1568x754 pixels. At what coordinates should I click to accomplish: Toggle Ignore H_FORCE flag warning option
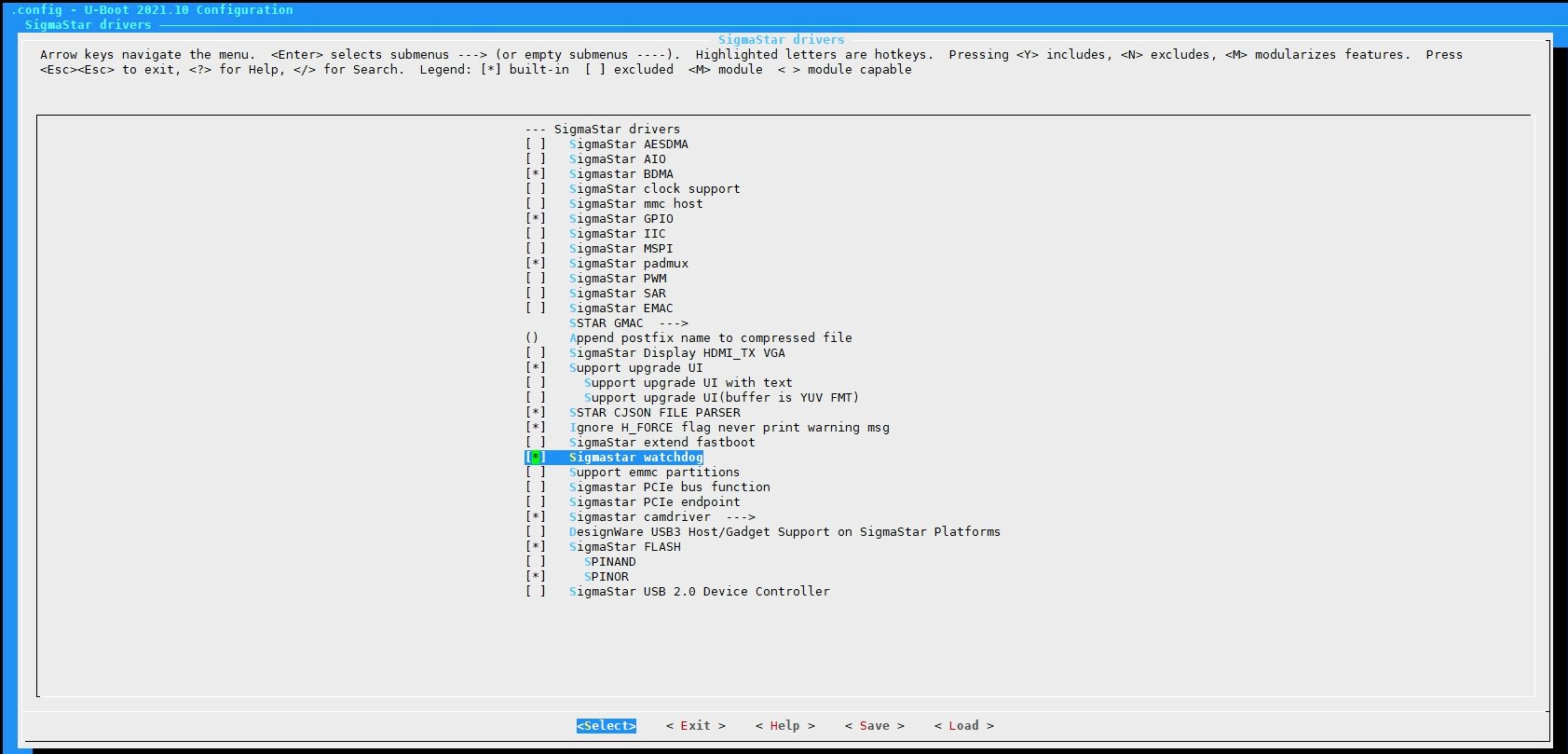(x=707, y=428)
